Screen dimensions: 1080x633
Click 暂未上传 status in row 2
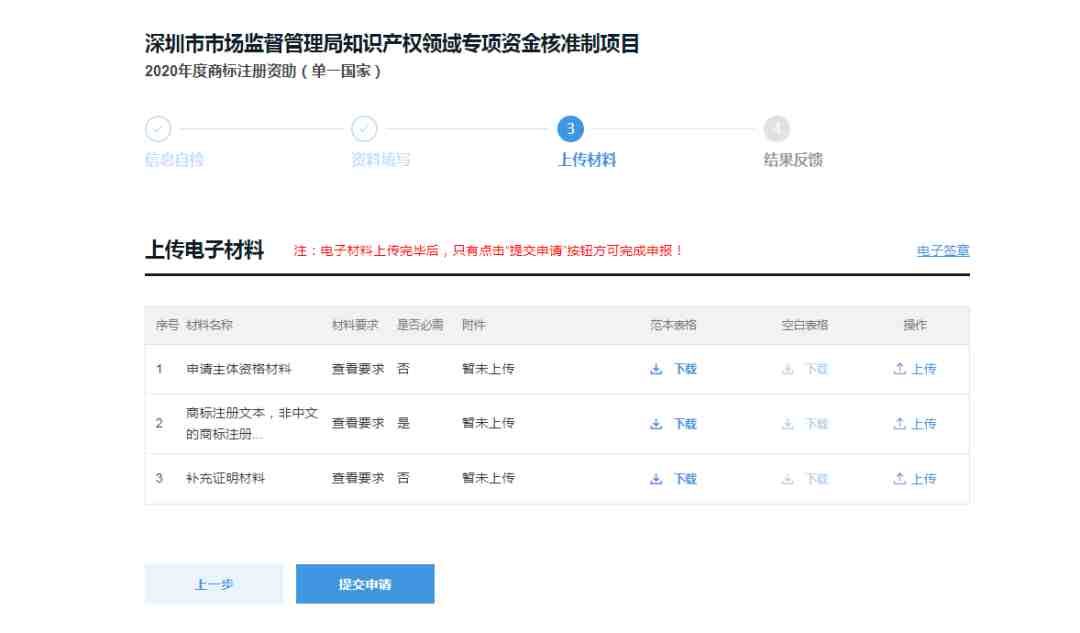(x=488, y=423)
